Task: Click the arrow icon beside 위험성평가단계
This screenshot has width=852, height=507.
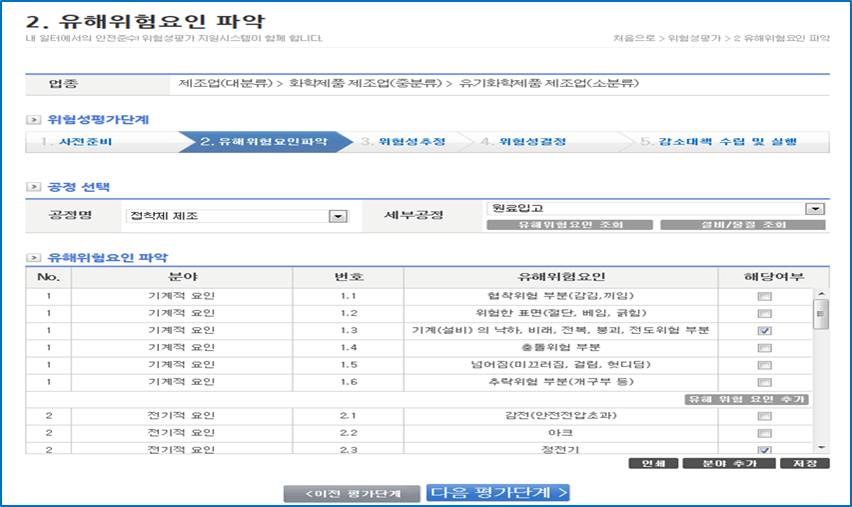Action: pyautogui.click(x=33, y=120)
